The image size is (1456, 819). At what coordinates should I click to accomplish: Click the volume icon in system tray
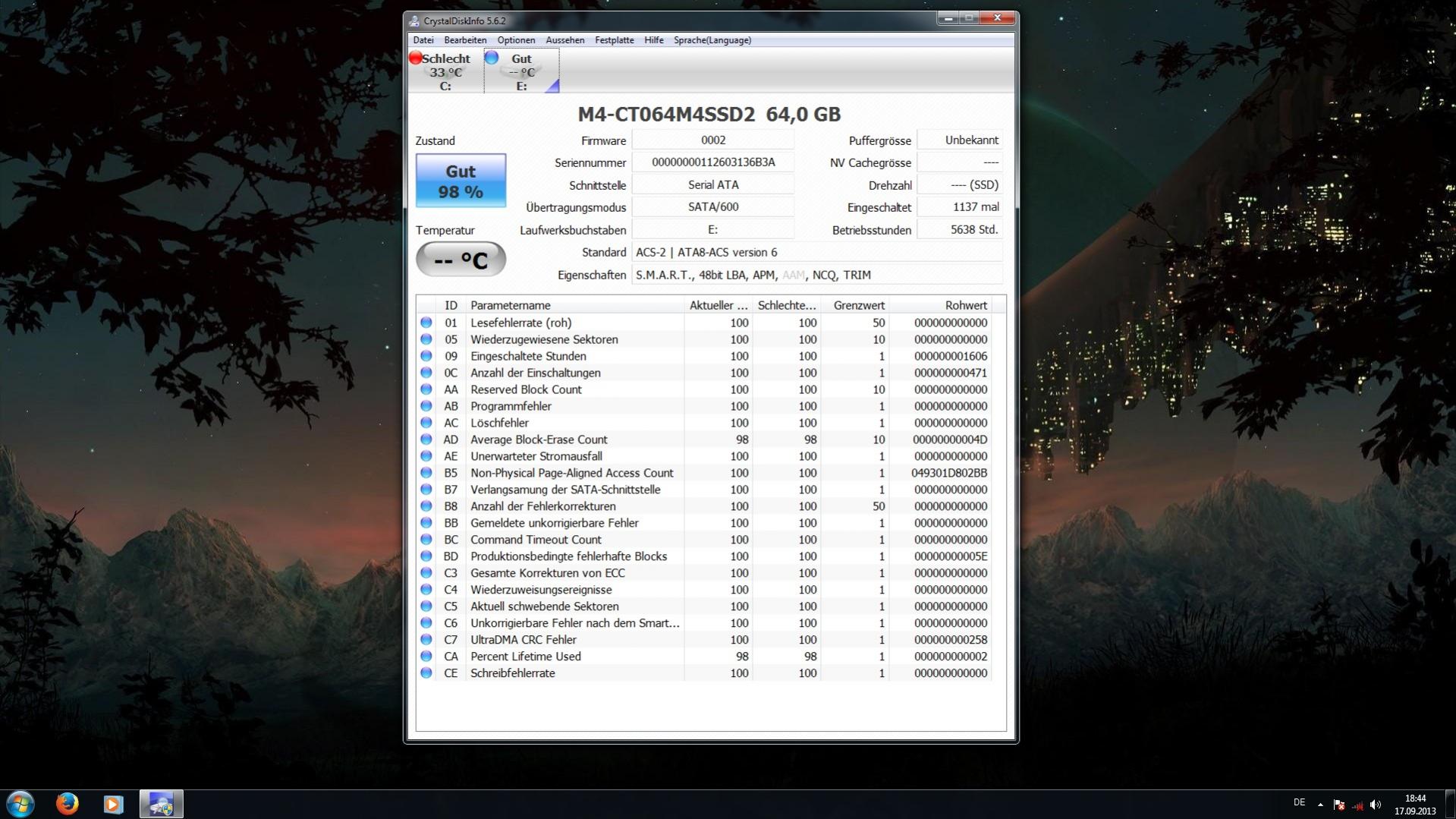click(x=1376, y=804)
